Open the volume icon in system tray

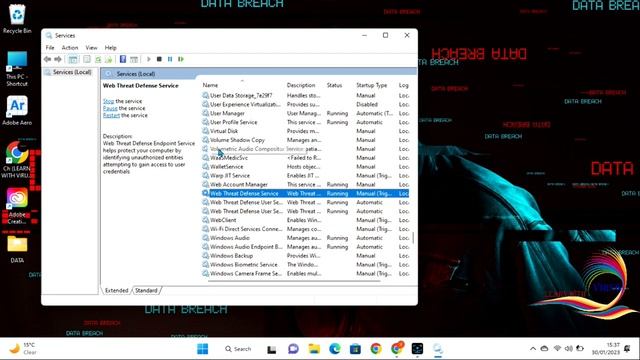[x=568, y=349]
